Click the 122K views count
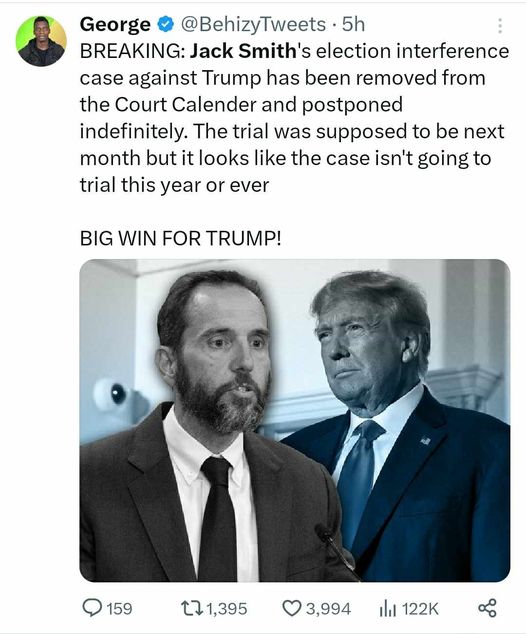The width and height of the screenshot is (526, 634). coord(420,609)
